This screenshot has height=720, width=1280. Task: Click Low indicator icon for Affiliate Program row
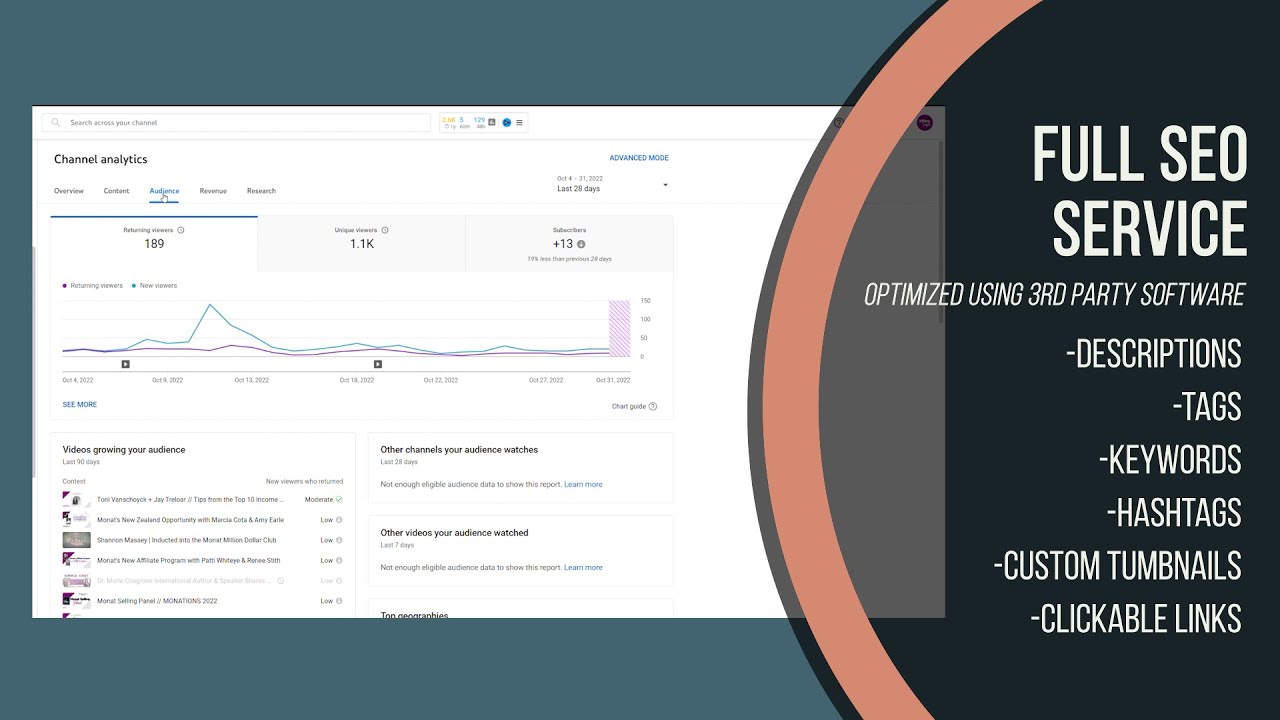(x=339, y=560)
